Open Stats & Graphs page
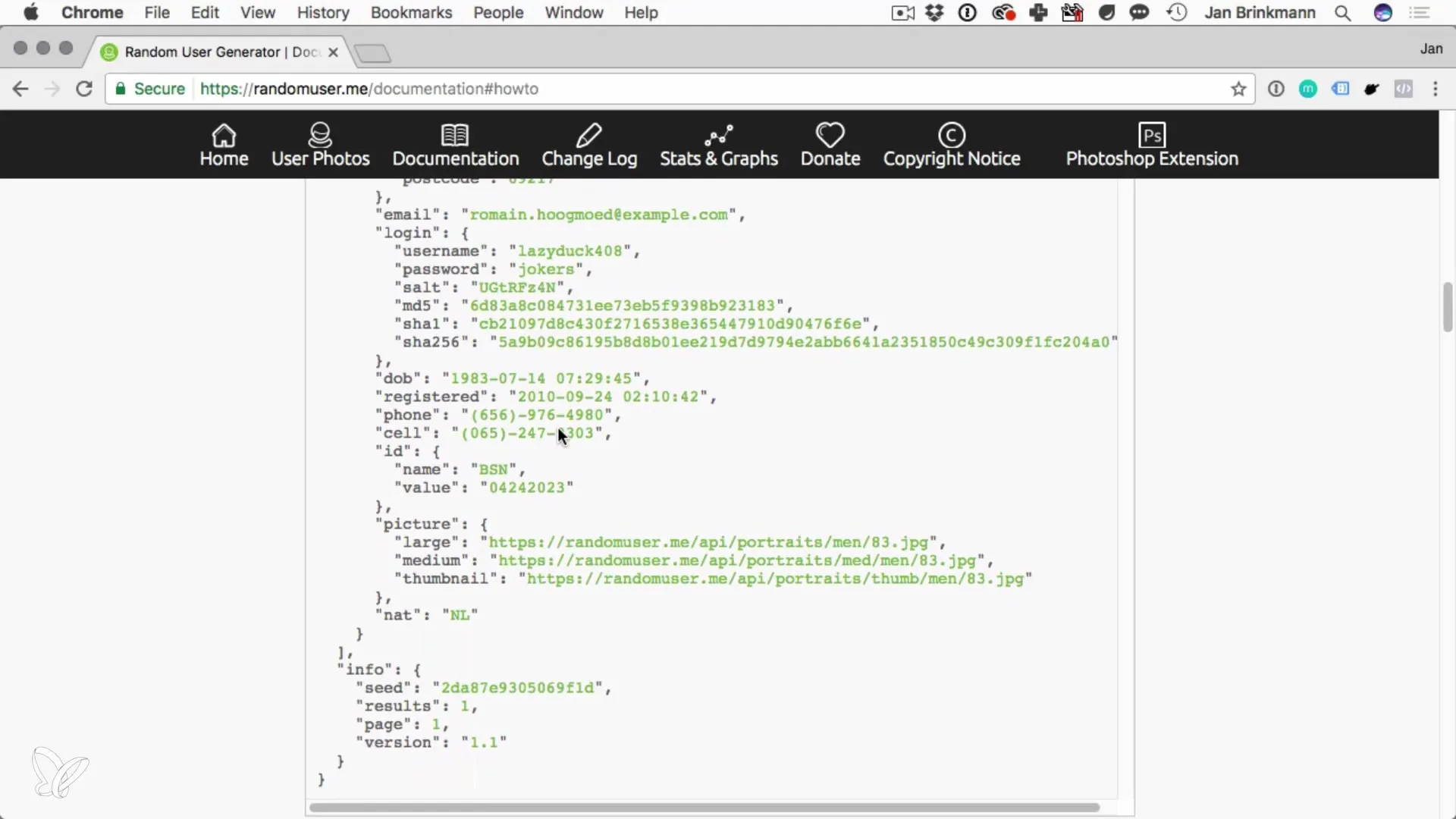 (x=719, y=145)
